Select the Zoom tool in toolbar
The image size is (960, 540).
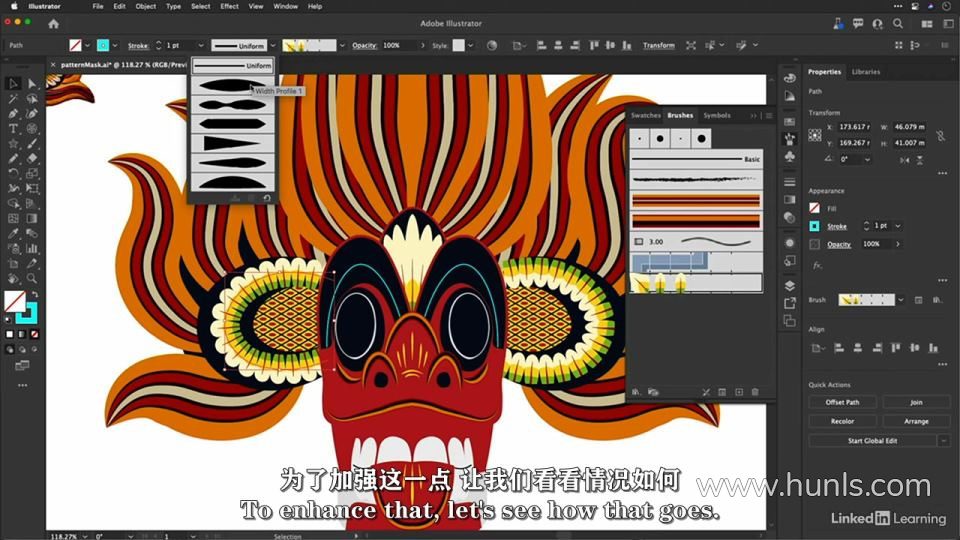(x=32, y=279)
